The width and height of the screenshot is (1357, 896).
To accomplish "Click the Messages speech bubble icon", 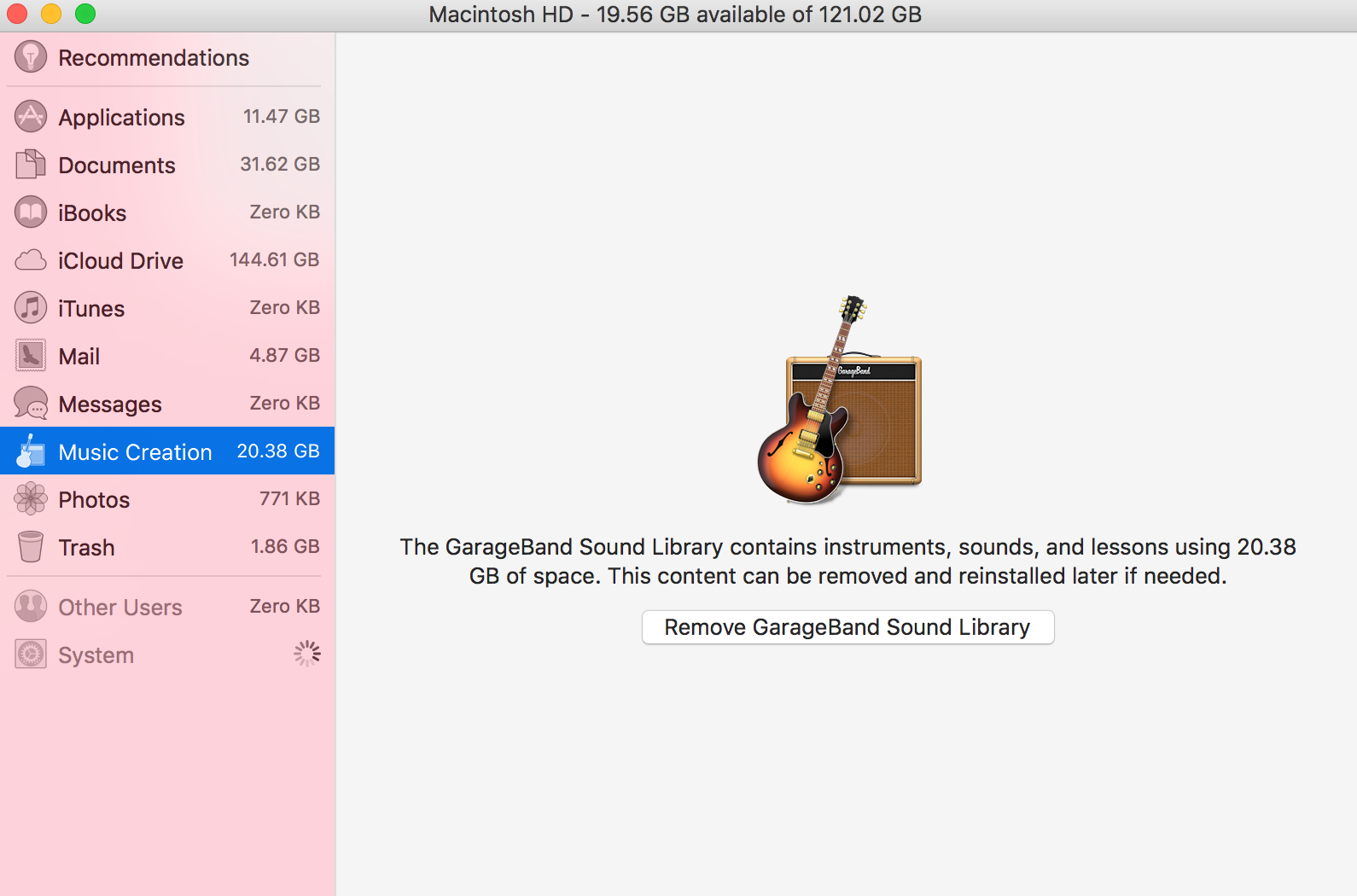I will [31, 404].
